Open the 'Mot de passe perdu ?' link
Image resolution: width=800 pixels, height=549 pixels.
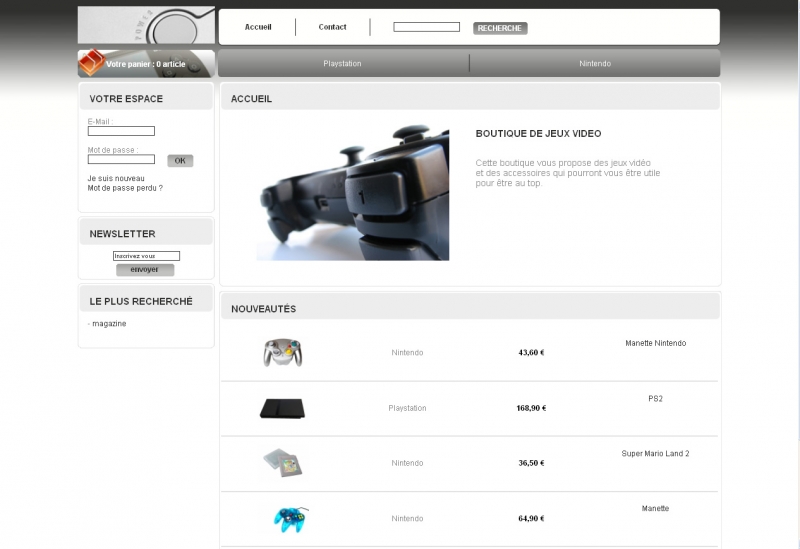pos(125,188)
